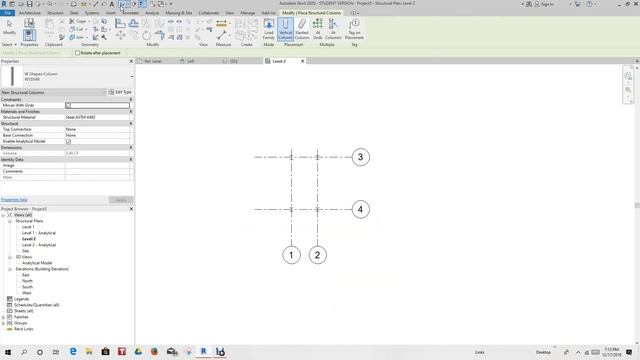Click the Revit icon in the taskbar
The height and width of the screenshot is (360, 640).
point(203,351)
